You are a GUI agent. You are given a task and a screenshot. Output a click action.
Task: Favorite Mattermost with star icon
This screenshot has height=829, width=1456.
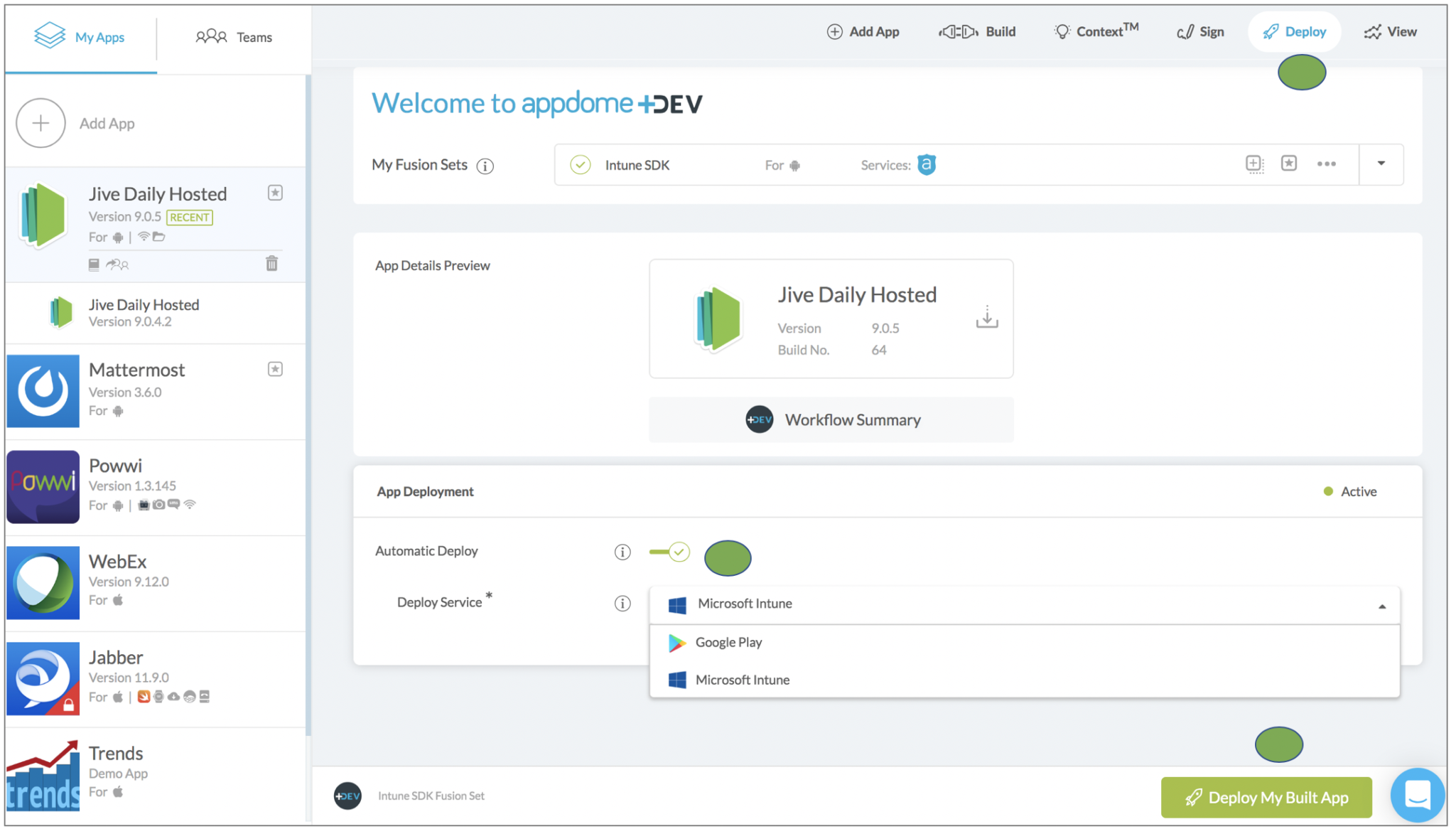(275, 369)
